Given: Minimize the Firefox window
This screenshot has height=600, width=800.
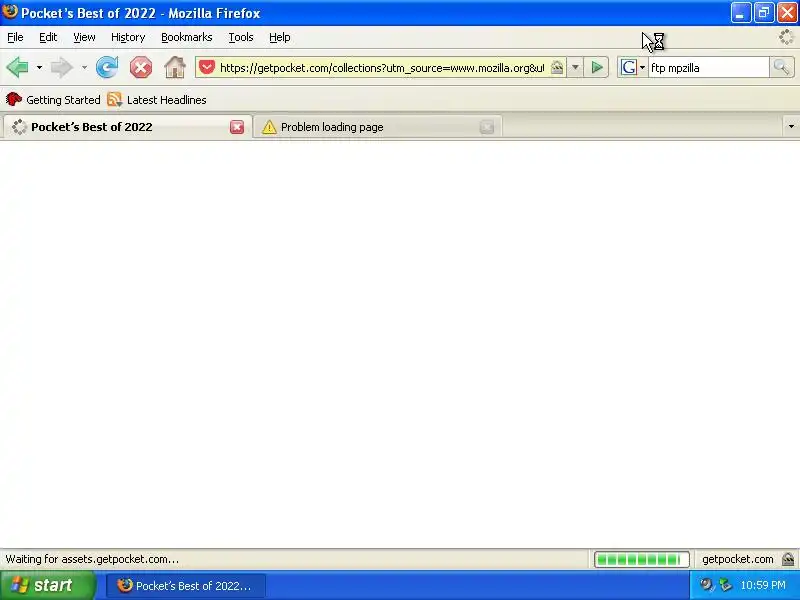Looking at the screenshot, I should click(740, 13).
